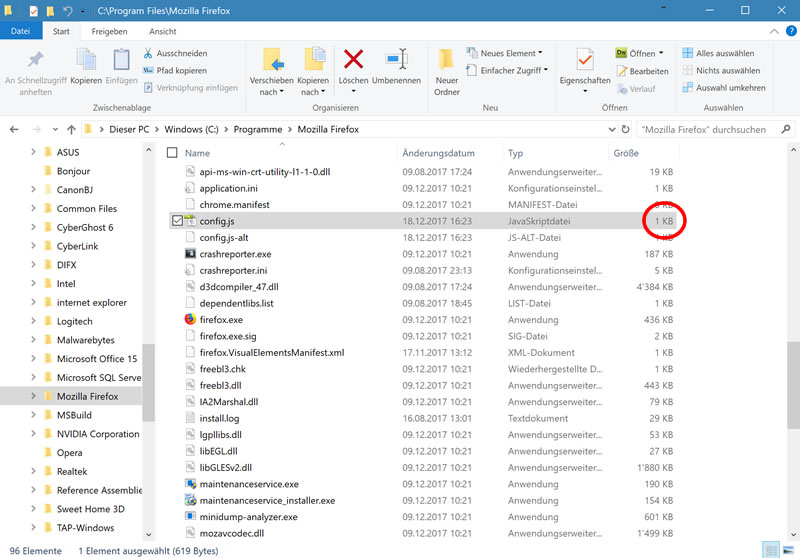800x558 pixels.
Task: Click the Löschen red X icon
Action: point(353,58)
